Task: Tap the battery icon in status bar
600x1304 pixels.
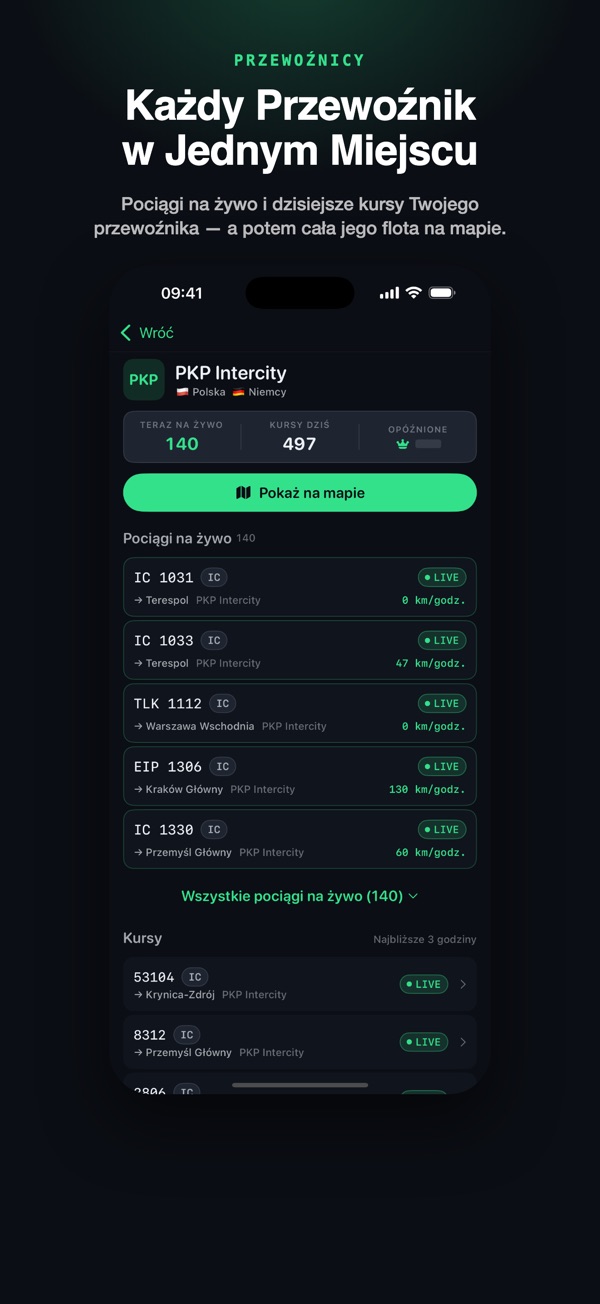Action: coord(442,293)
